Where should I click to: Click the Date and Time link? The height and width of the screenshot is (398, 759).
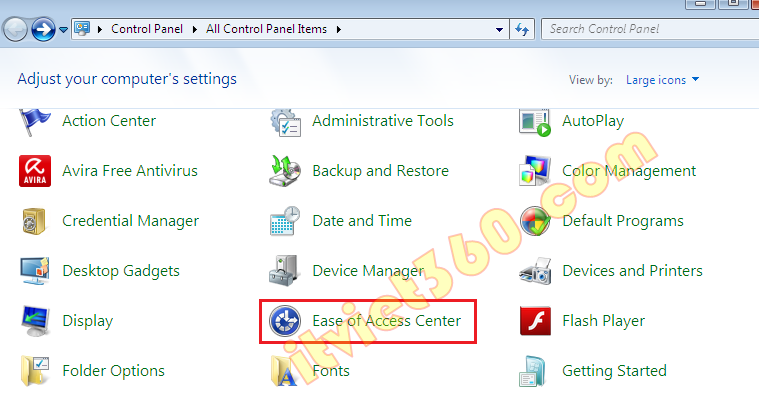click(x=362, y=221)
